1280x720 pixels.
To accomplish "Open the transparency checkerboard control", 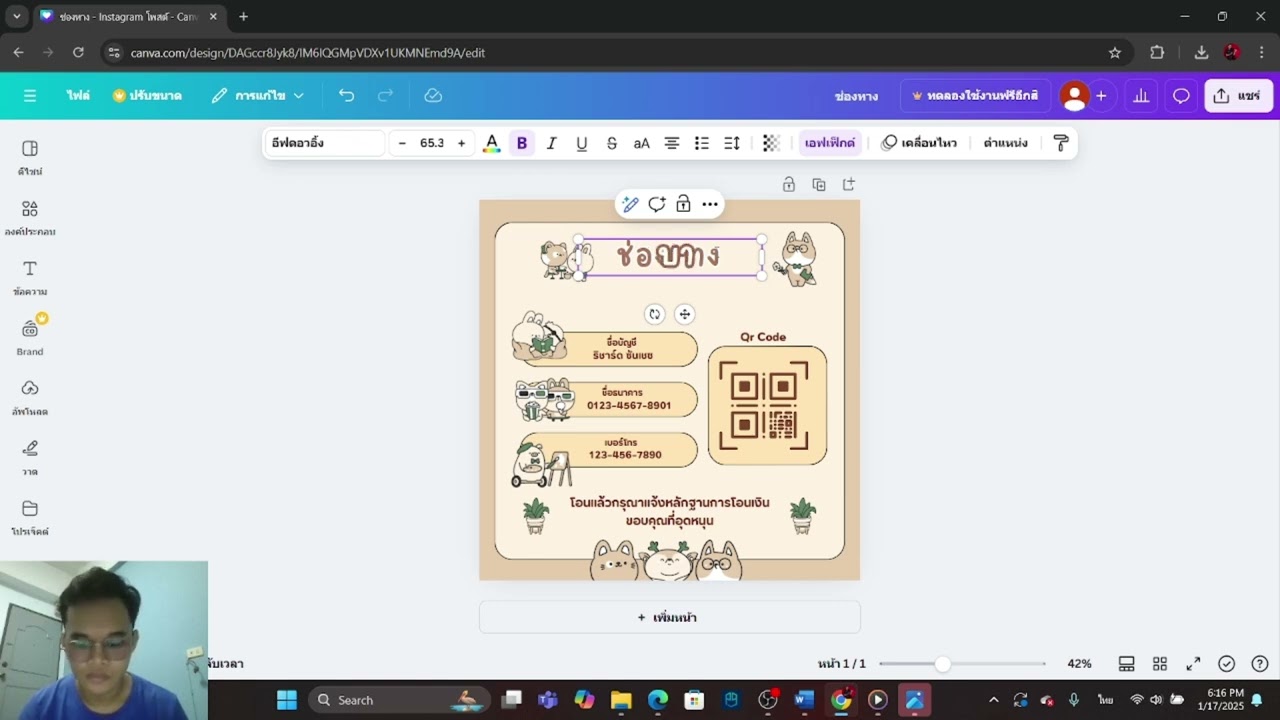I will tap(771, 143).
